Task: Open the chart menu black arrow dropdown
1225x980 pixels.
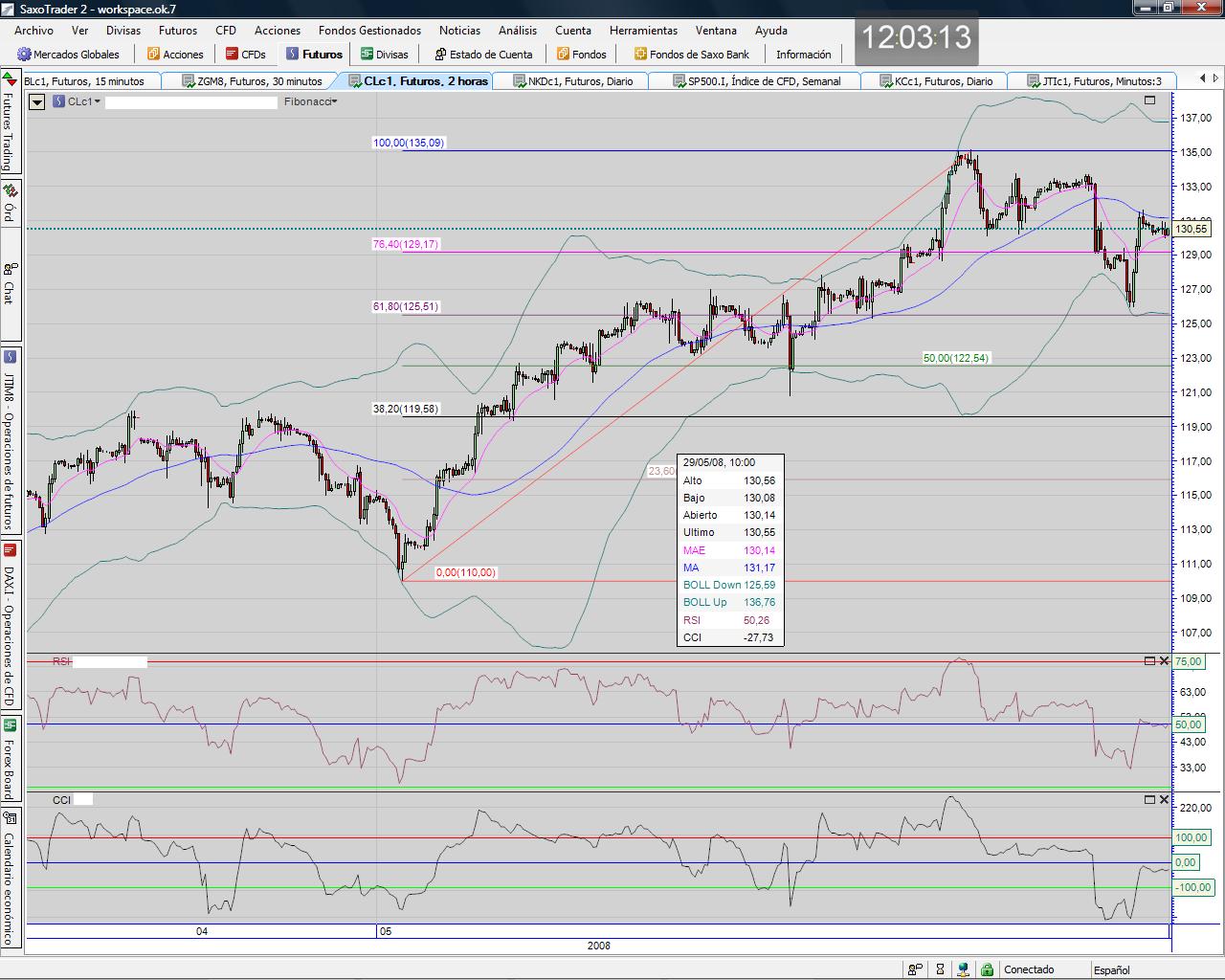Action: [x=37, y=101]
